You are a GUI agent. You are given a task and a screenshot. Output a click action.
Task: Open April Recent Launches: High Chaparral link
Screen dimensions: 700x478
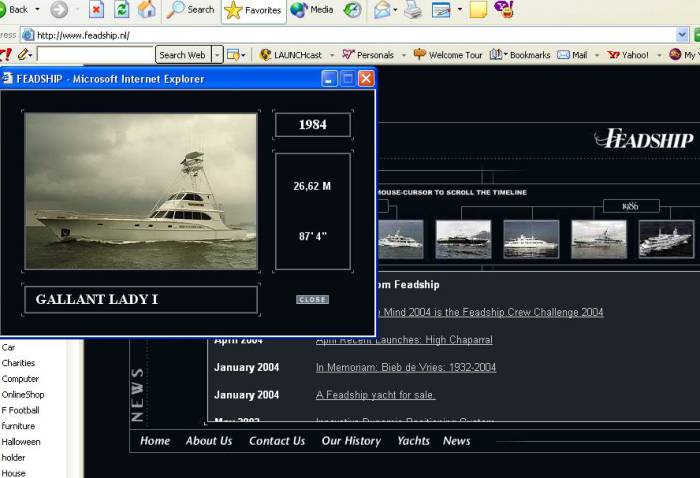click(x=404, y=340)
